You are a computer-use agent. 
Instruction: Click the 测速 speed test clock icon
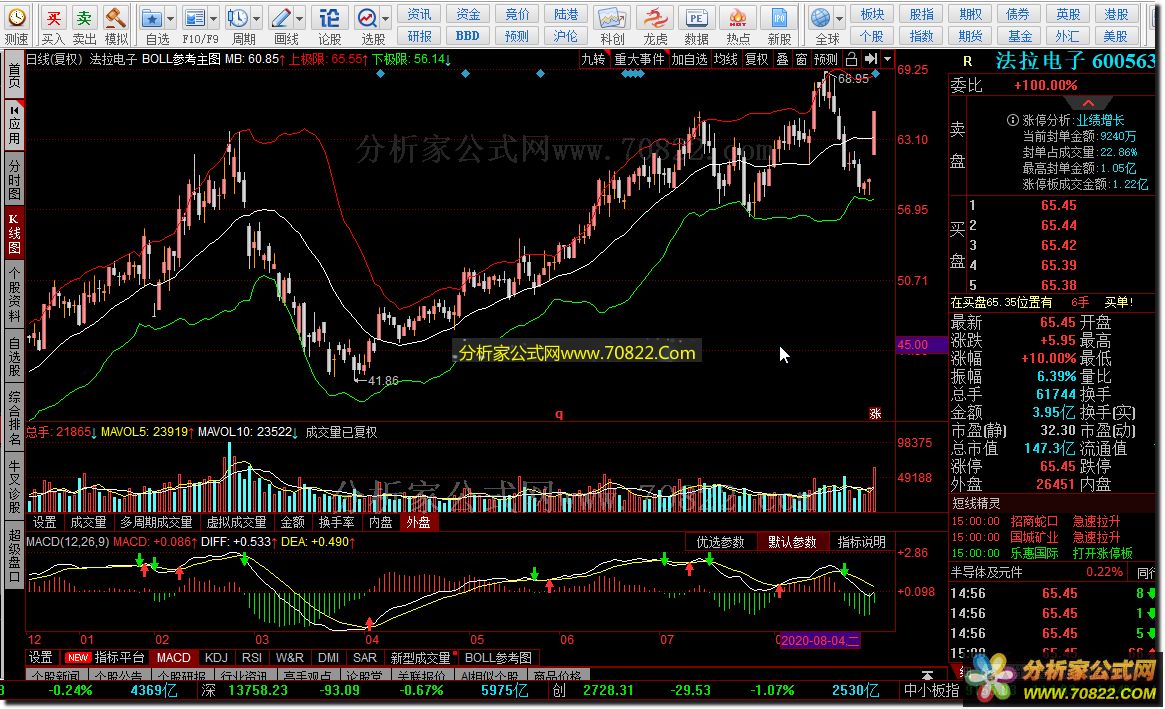point(16,17)
